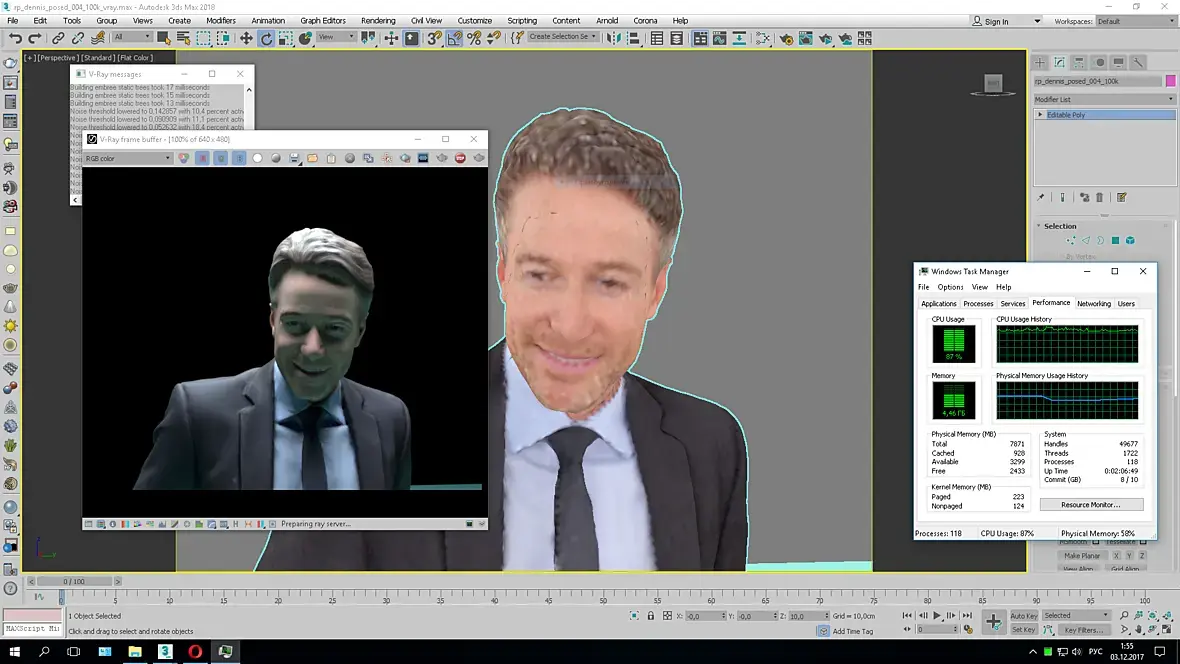Switch to Networking tab in Task Manager
Image resolution: width=1180 pixels, height=664 pixels.
coord(1093,303)
